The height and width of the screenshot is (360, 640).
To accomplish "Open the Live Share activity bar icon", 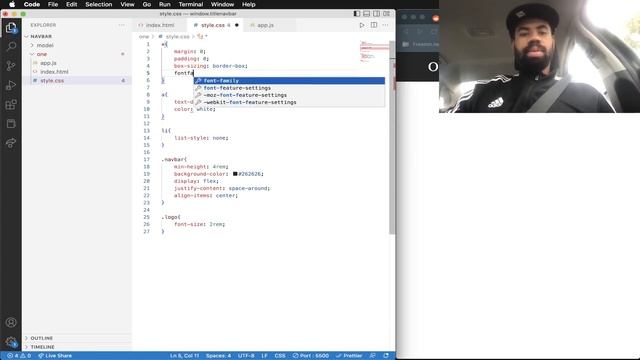I will point(11,143).
